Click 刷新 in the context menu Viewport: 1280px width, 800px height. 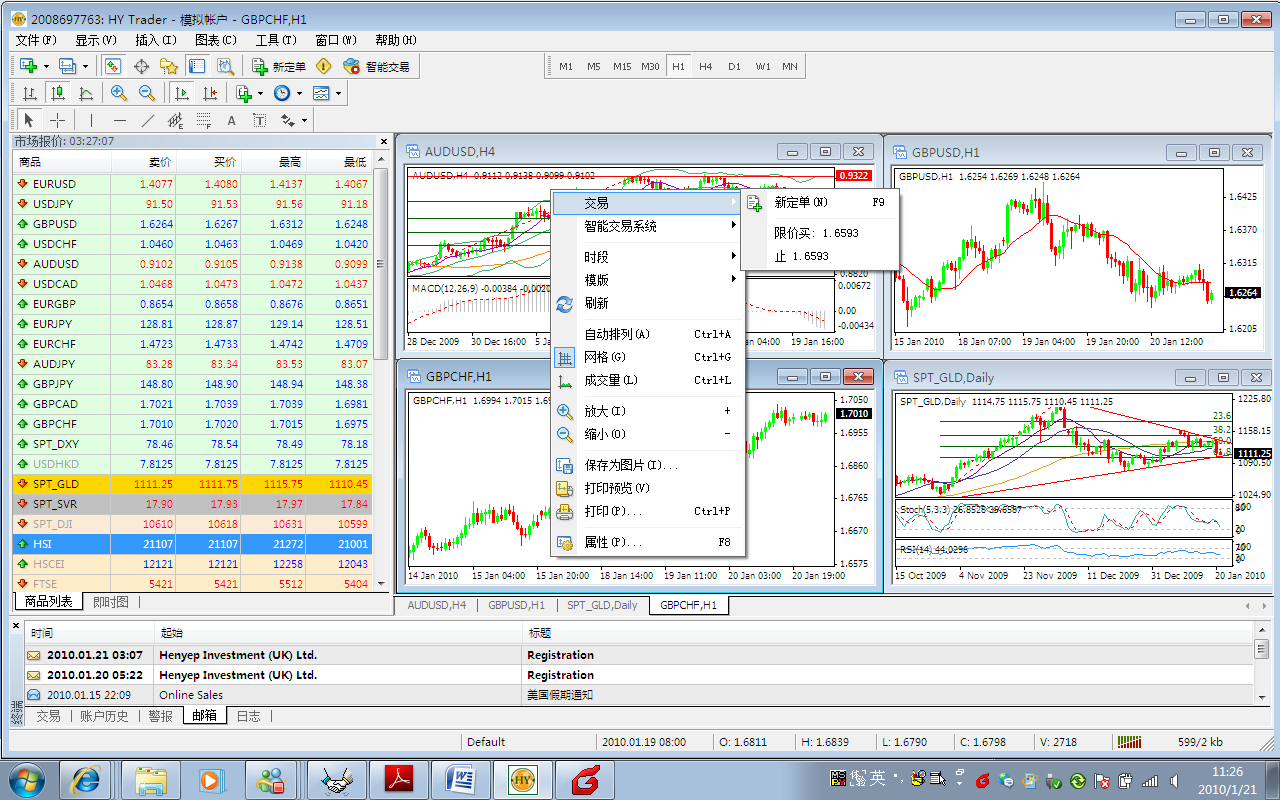tap(648, 303)
